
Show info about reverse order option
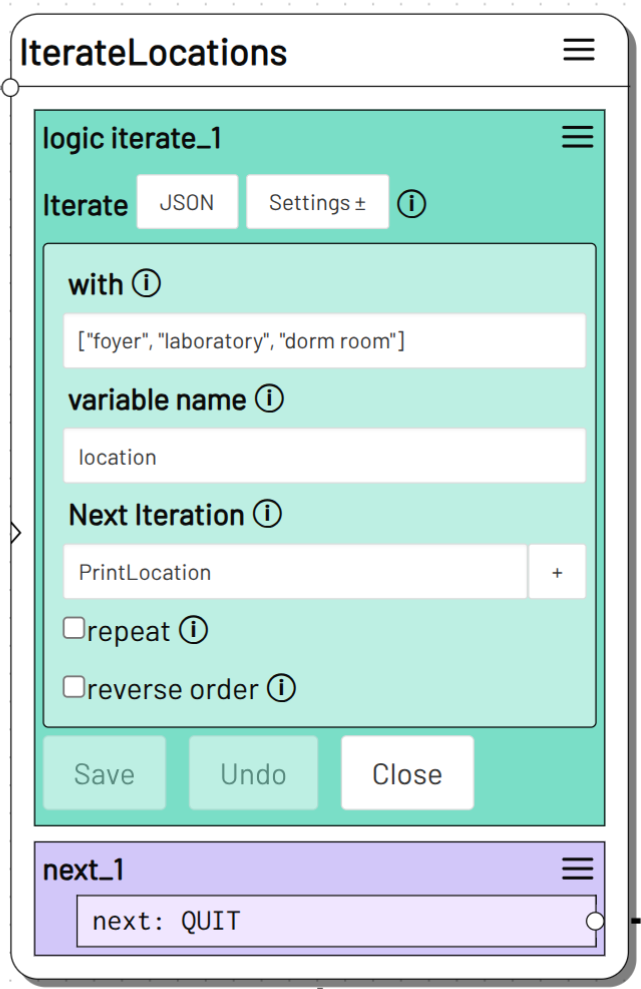pos(282,689)
